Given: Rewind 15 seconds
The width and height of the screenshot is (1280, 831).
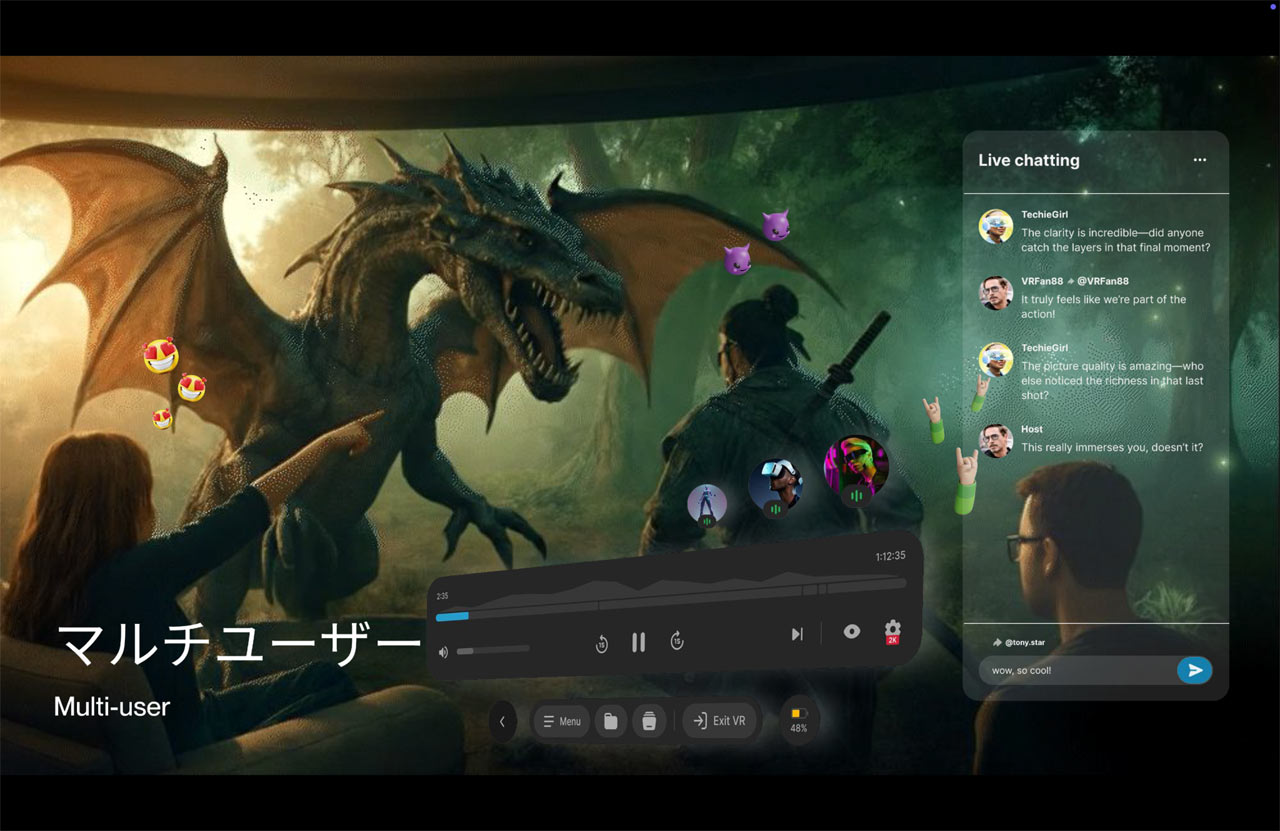Looking at the screenshot, I should coord(601,644).
